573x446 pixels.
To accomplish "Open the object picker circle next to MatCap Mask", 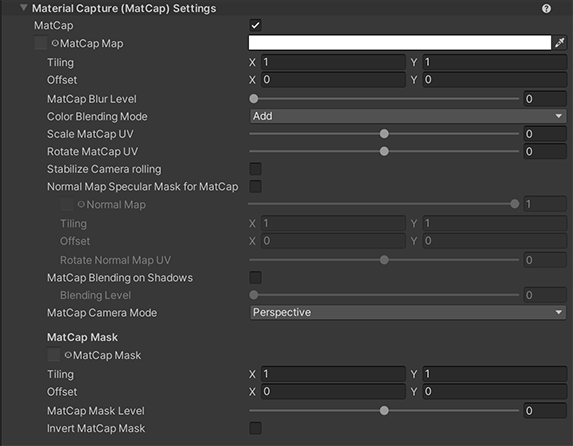I will pyautogui.click(x=68, y=355).
